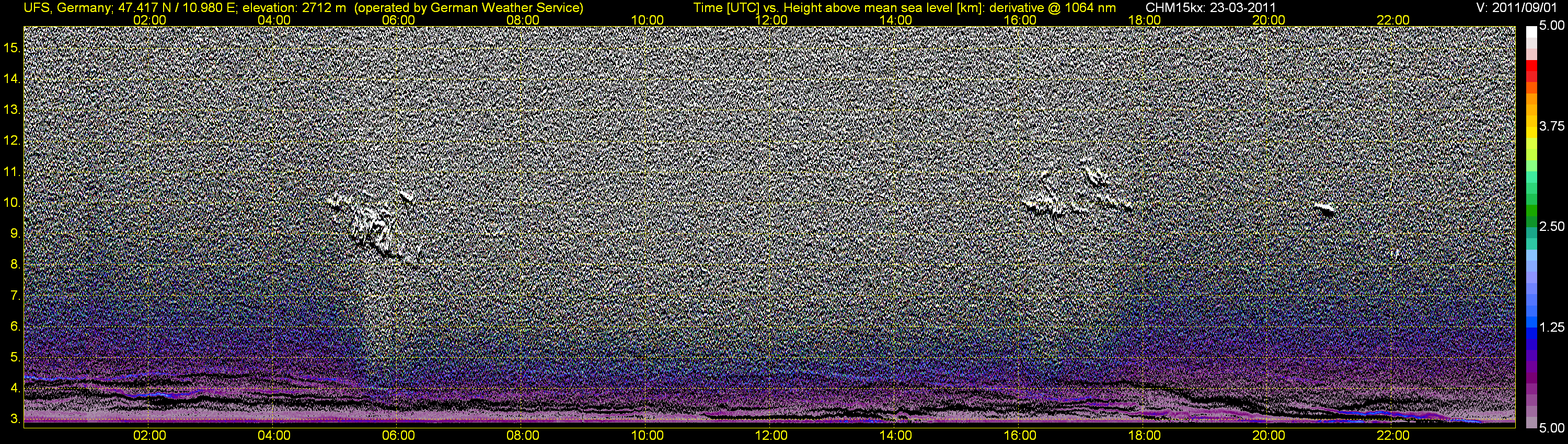
Task: Click the height axis label '9.'
Action: click(x=16, y=233)
